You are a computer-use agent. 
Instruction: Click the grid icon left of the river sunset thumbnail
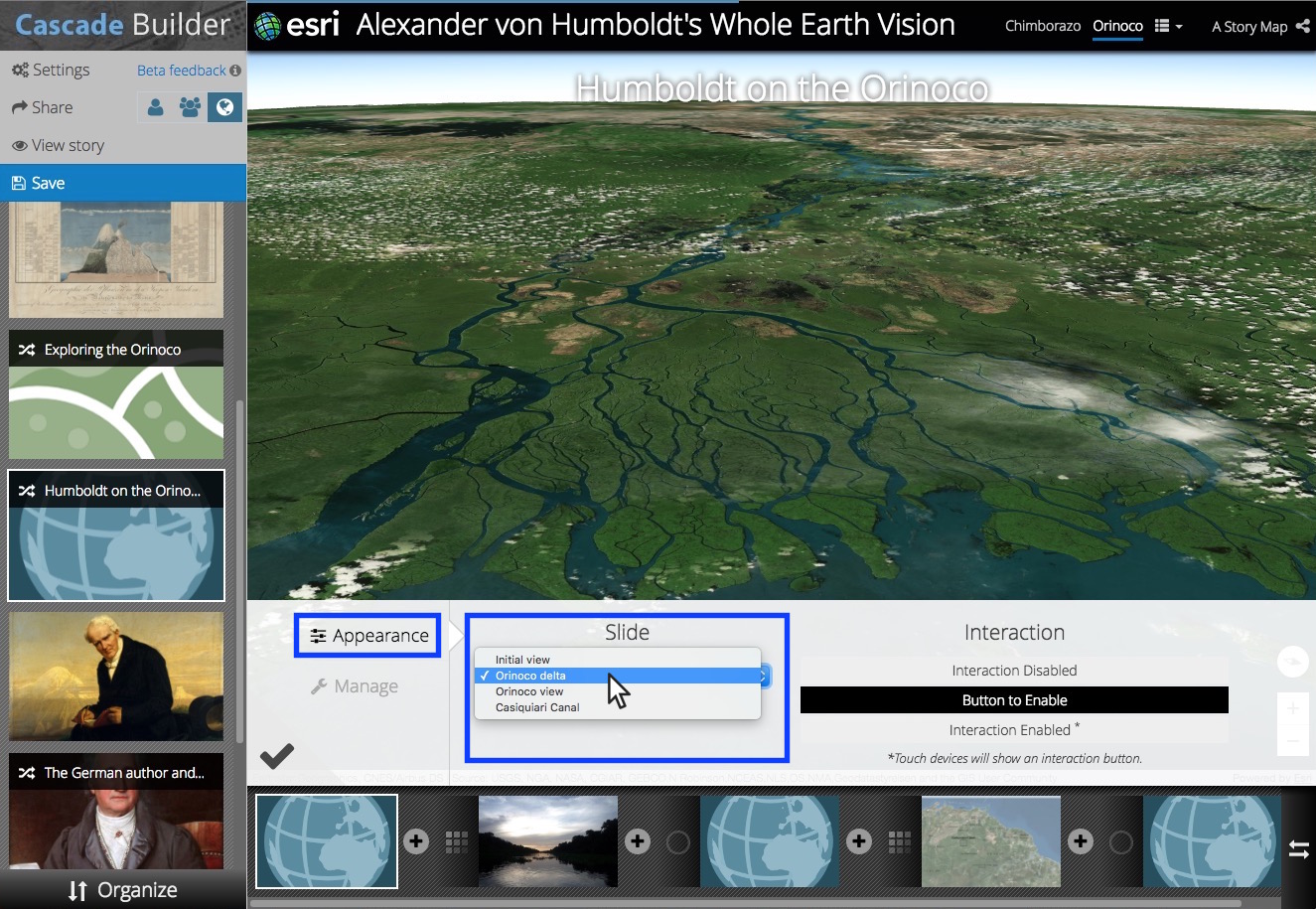pyautogui.click(x=457, y=841)
